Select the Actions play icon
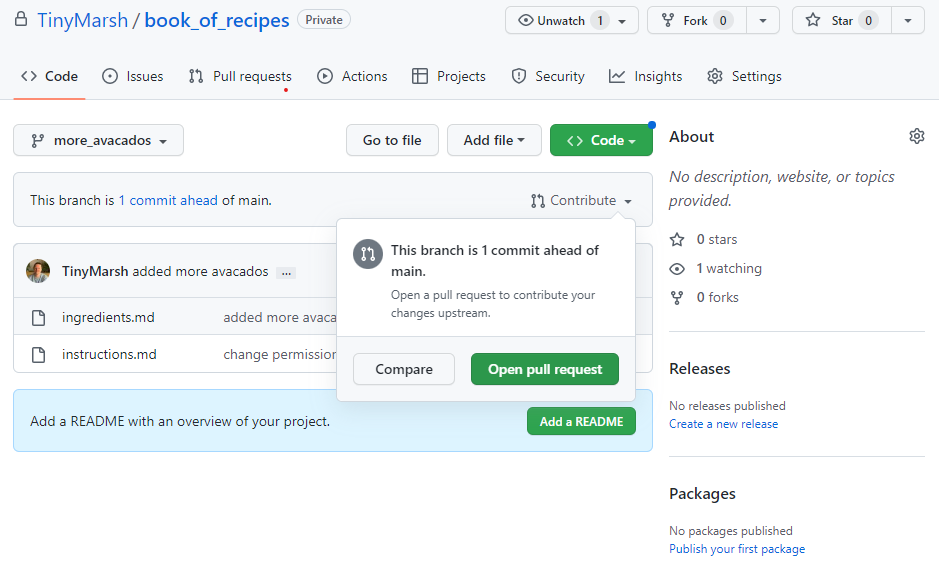The height and width of the screenshot is (577, 939). pyautogui.click(x=324, y=75)
